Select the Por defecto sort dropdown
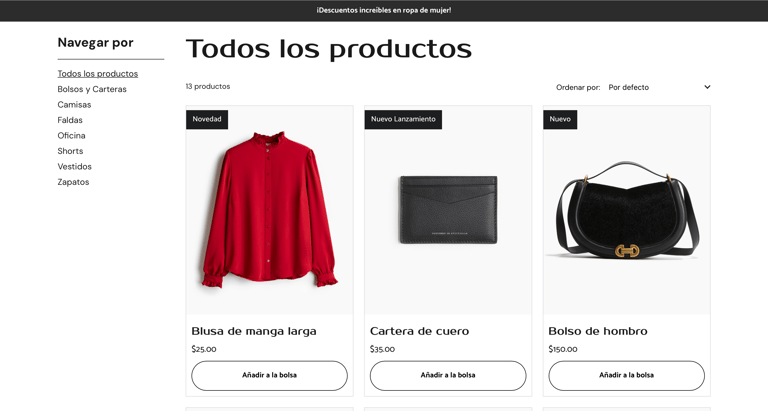This screenshot has width=768, height=411. tap(659, 87)
